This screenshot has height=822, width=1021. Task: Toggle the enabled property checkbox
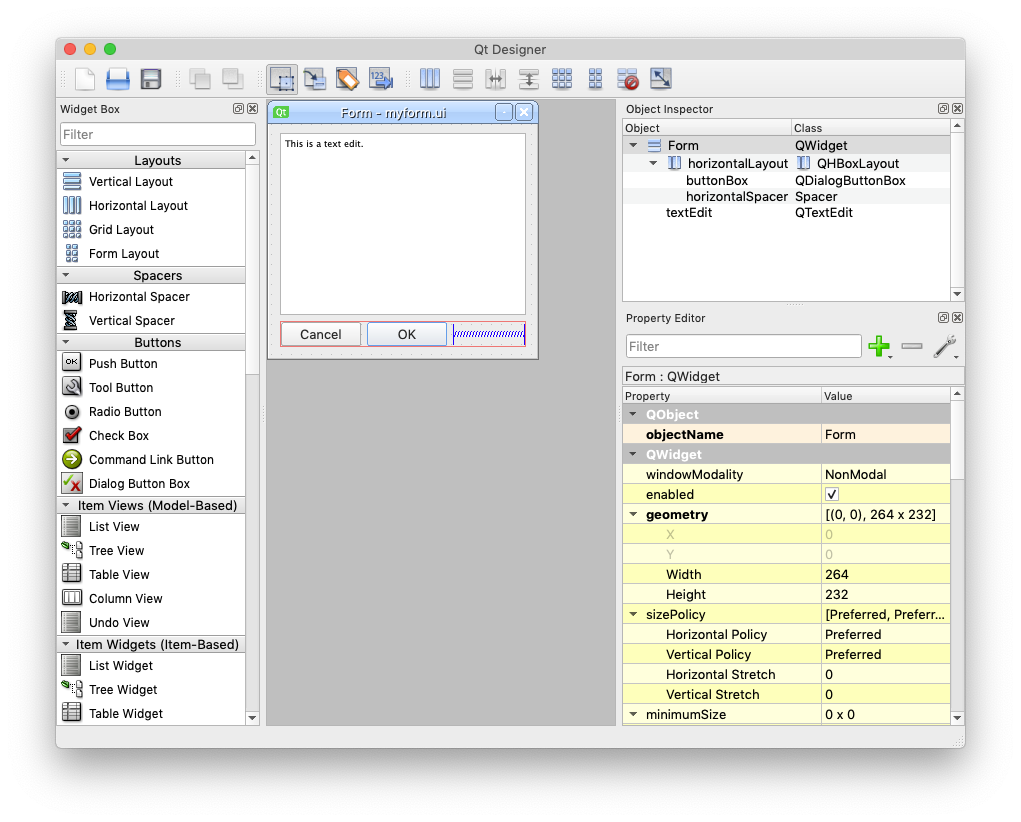pos(832,495)
